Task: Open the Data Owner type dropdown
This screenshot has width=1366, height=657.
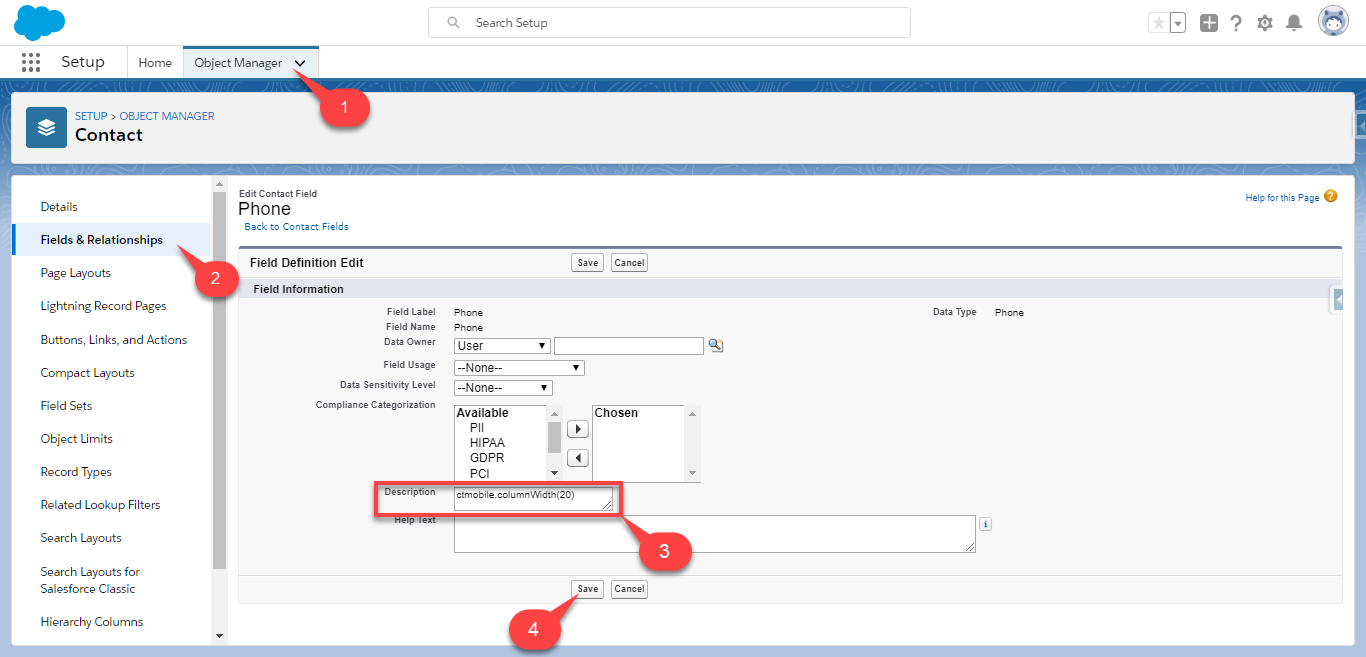Action: 502,346
